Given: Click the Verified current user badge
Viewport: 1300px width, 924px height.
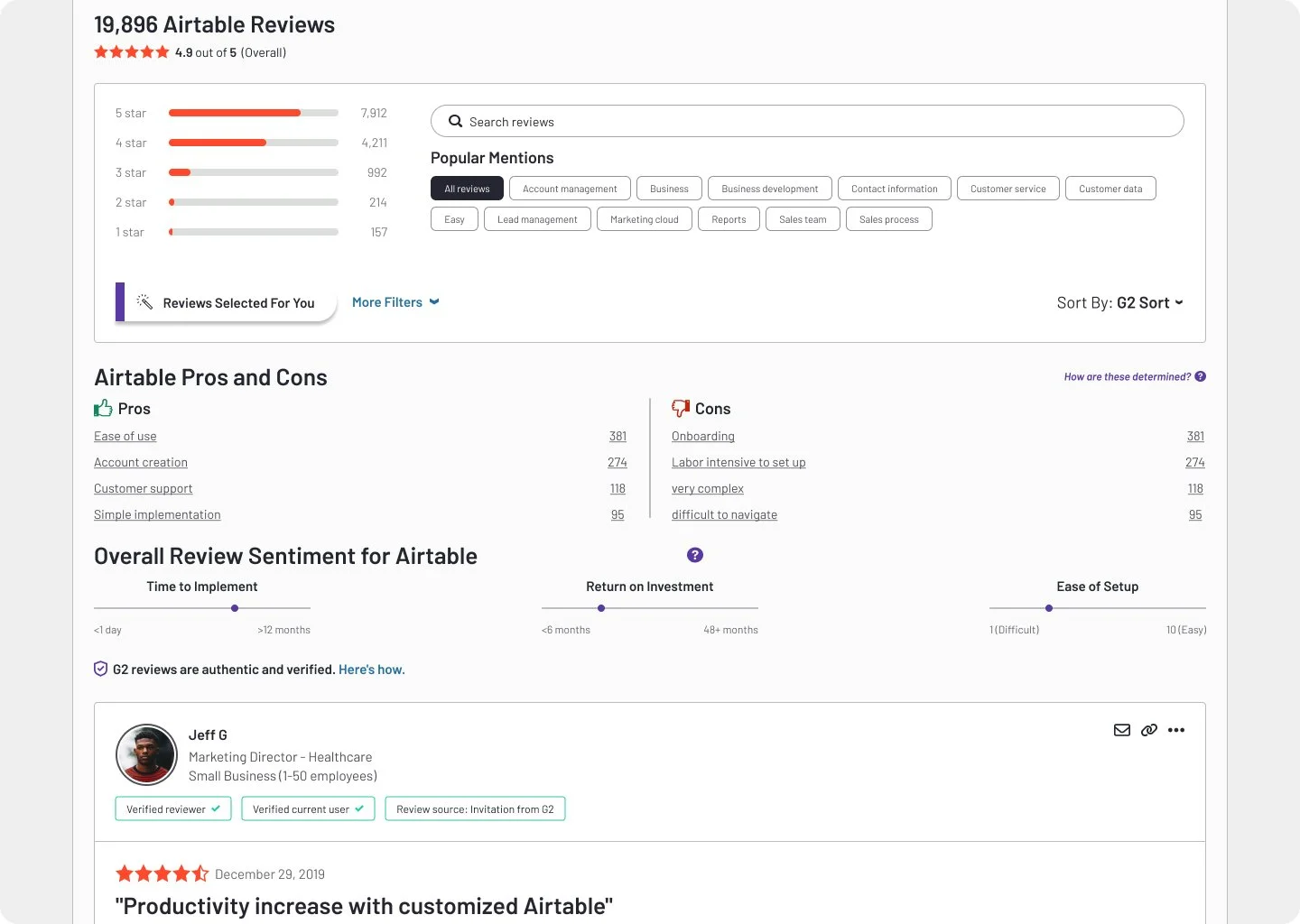Looking at the screenshot, I should [x=309, y=808].
